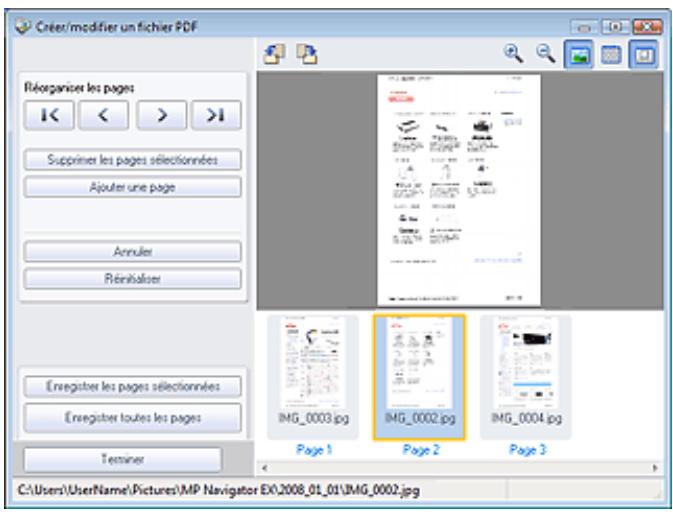Image resolution: width=673 pixels, height=512 pixels.
Task: Switch to preview mode icon
Action: 579,55
